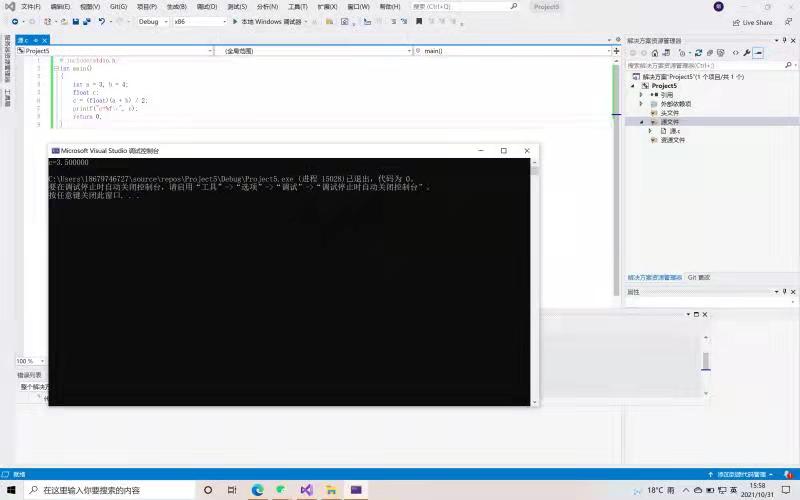Click the collapse all icon in Solution Explorer
Viewport: 800px width, 500px height.
[710, 53]
